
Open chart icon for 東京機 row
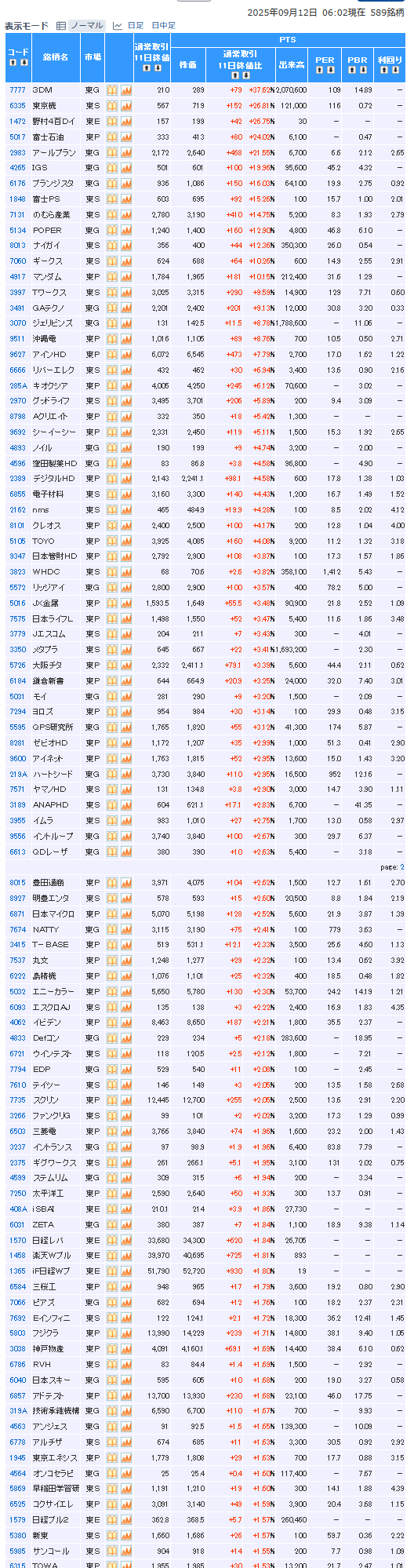(x=126, y=106)
